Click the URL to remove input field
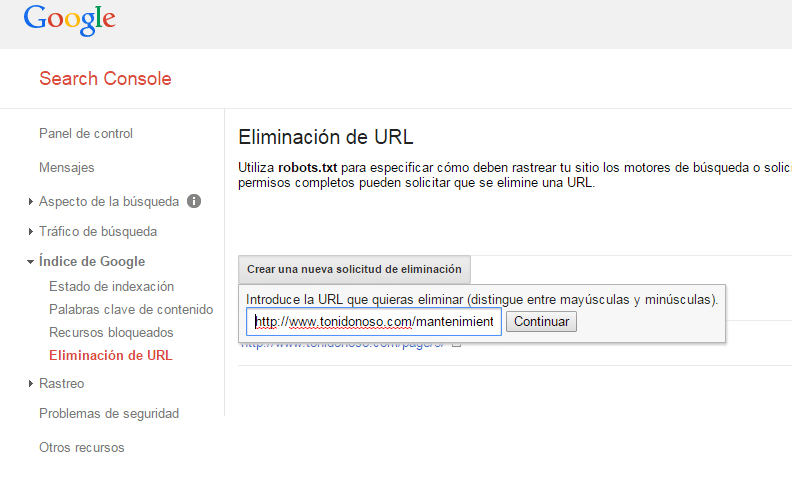792x477 pixels. point(374,322)
